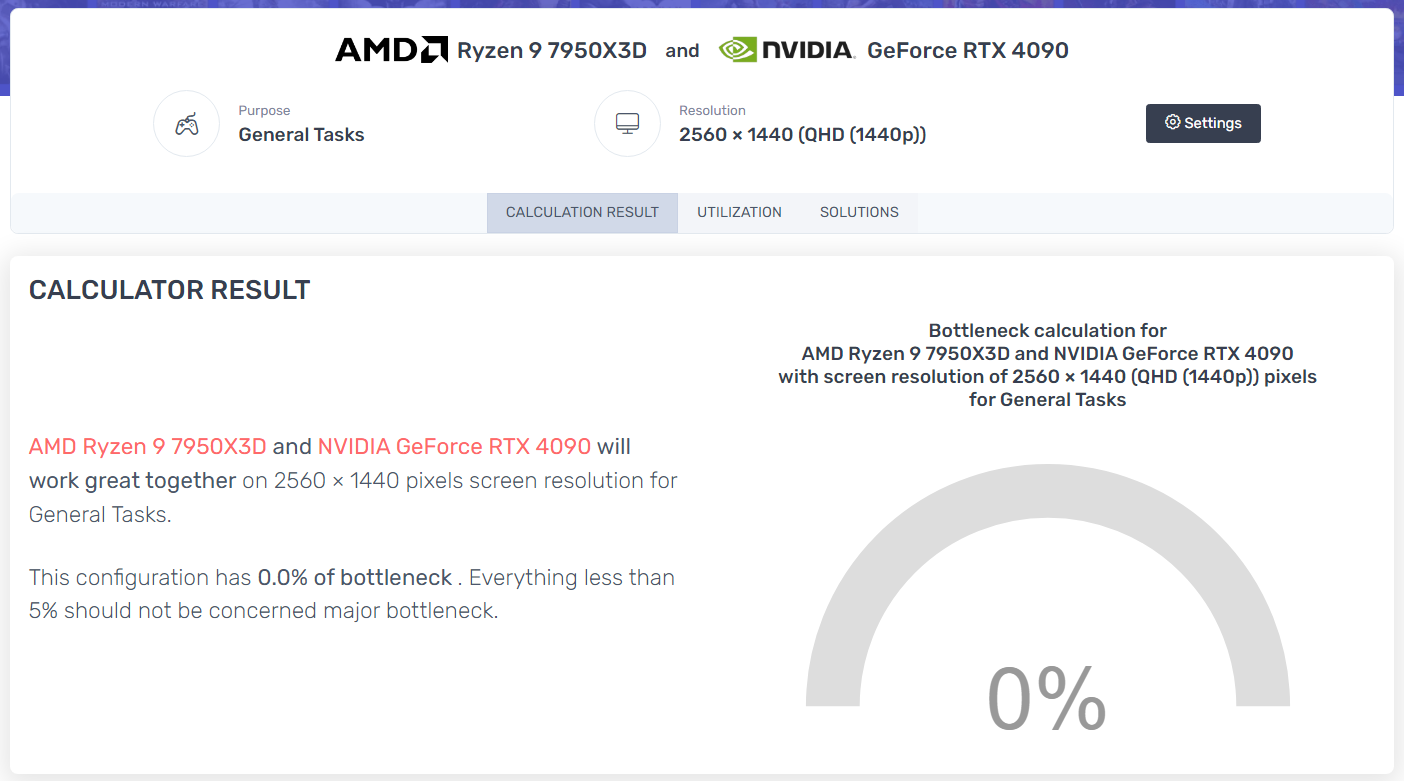
Task: Click the 2560 × 1440 resolution value
Action: click(802, 135)
